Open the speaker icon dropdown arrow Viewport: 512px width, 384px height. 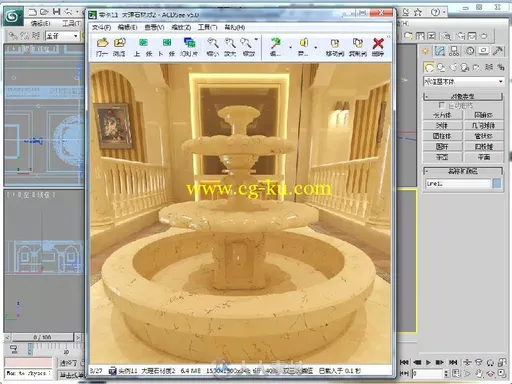coord(316,47)
